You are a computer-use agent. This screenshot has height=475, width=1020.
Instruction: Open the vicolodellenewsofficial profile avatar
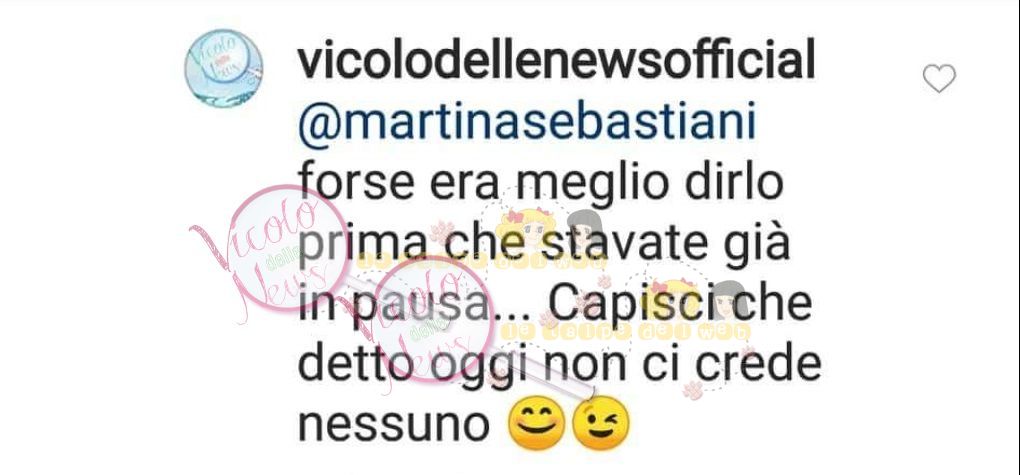click(x=224, y=68)
